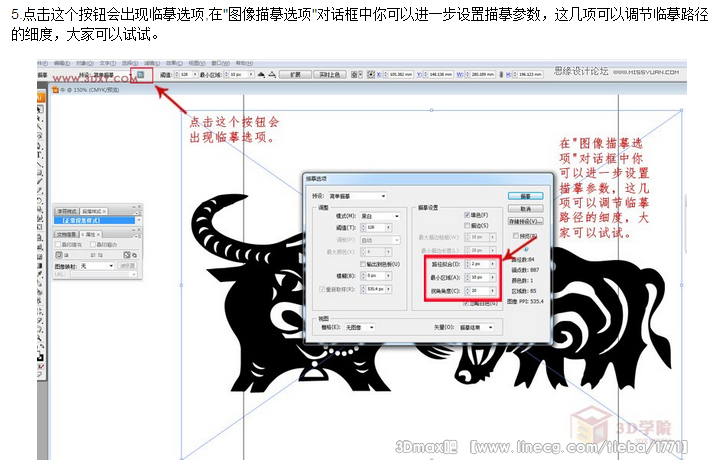
Task: Click the threshold 128 field in control bar
Action: (x=187, y=75)
